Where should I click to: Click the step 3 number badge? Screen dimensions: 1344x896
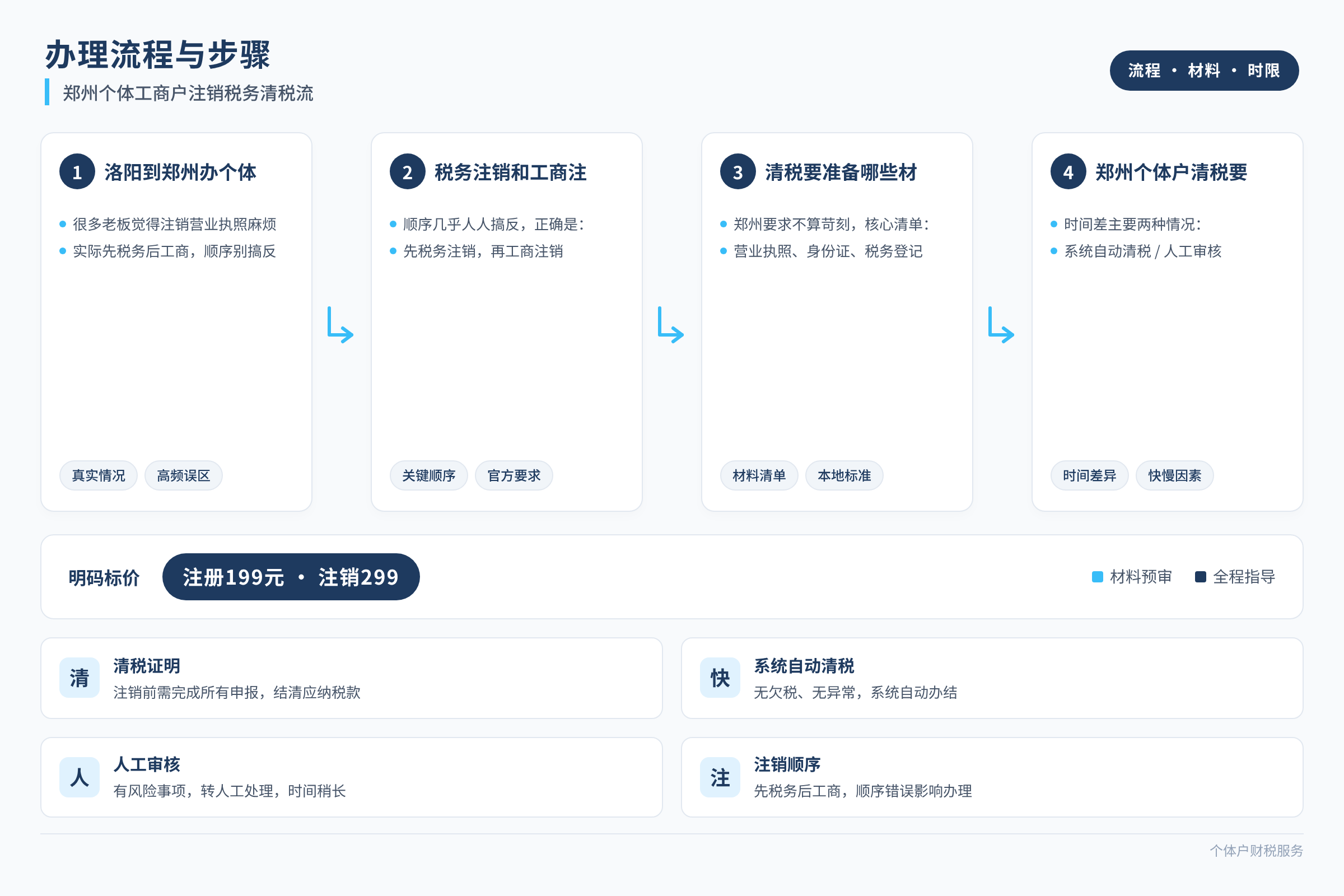738,171
